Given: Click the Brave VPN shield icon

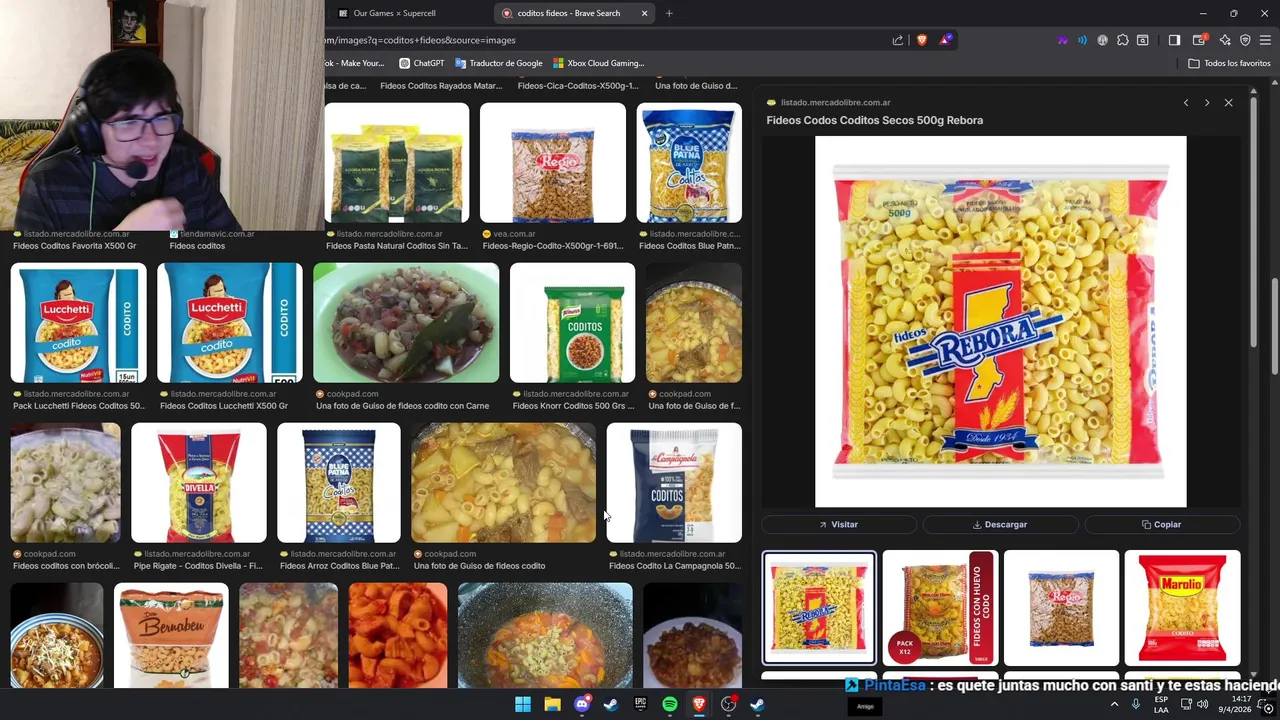Looking at the screenshot, I should (1245, 40).
